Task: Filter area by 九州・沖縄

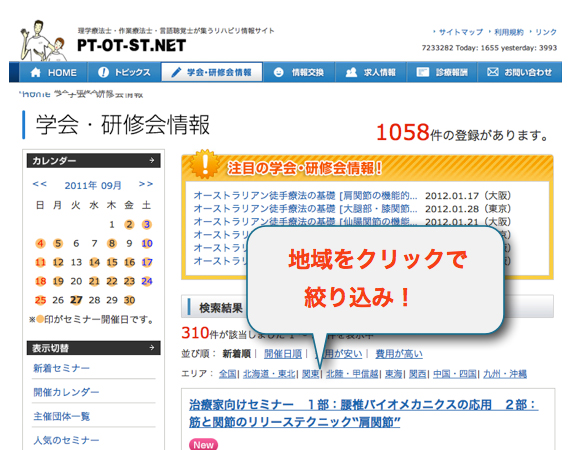Action: [505, 374]
